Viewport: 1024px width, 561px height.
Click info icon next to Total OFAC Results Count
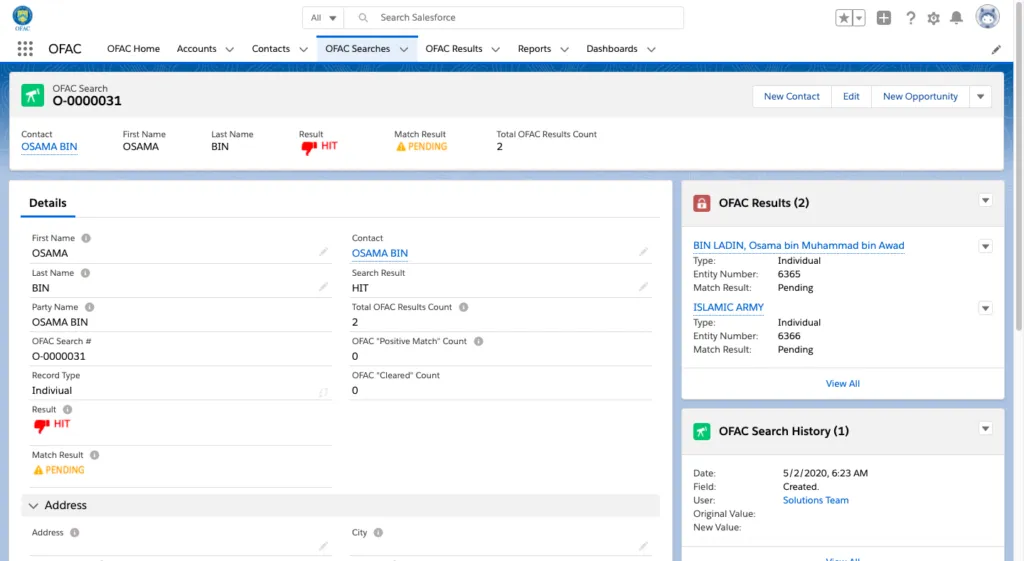coord(463,307)
